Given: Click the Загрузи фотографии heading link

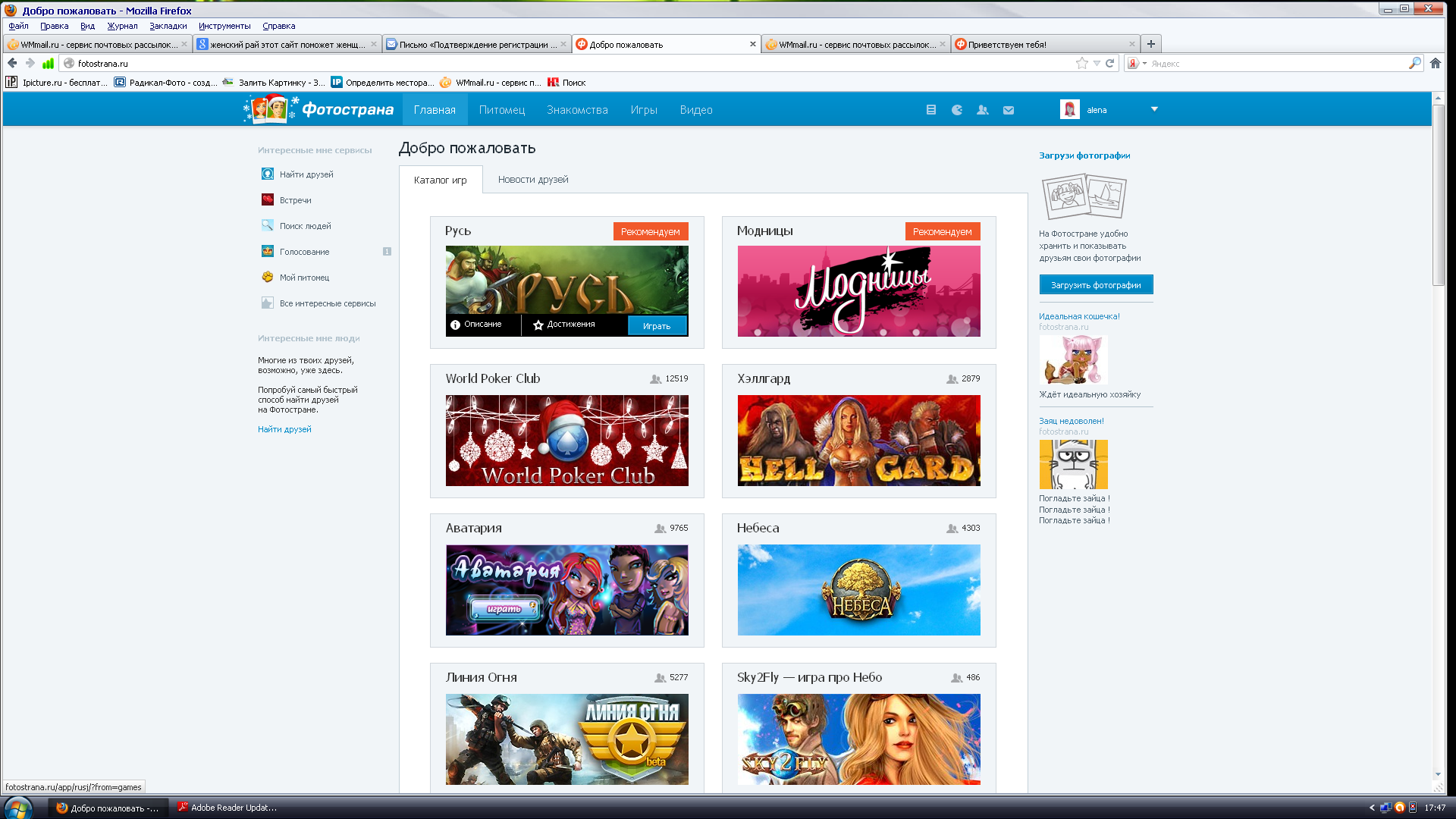Looking at the screenshot, I should click(1084, 155).
